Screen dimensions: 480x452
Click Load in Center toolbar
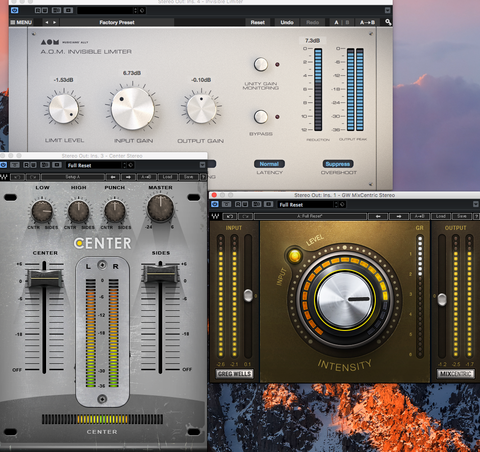pos(167,177)
